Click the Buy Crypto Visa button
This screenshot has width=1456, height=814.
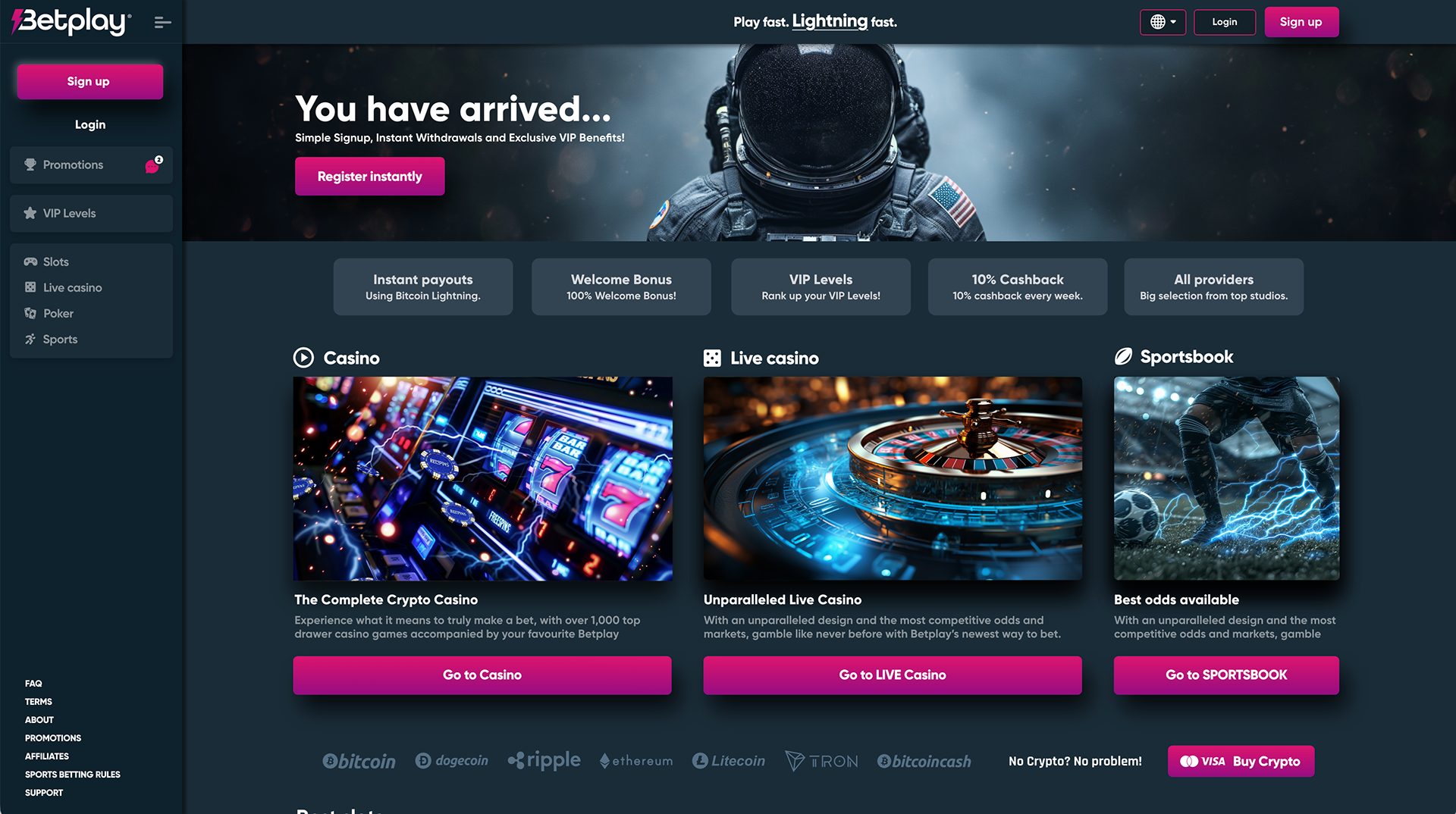[x=1241, y=761]
